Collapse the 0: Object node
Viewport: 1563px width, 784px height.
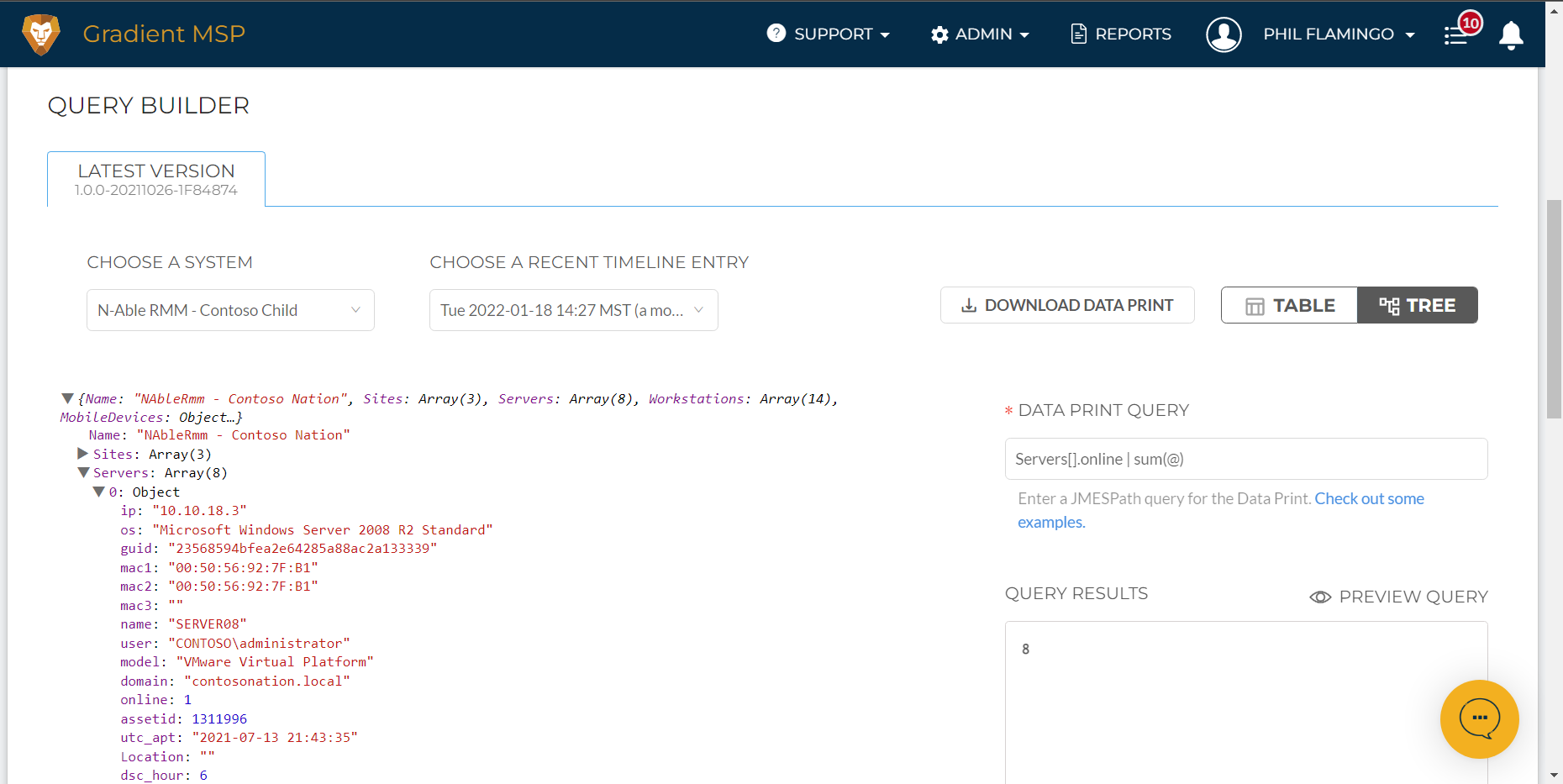pyautogui.click(x=99, y=492)
